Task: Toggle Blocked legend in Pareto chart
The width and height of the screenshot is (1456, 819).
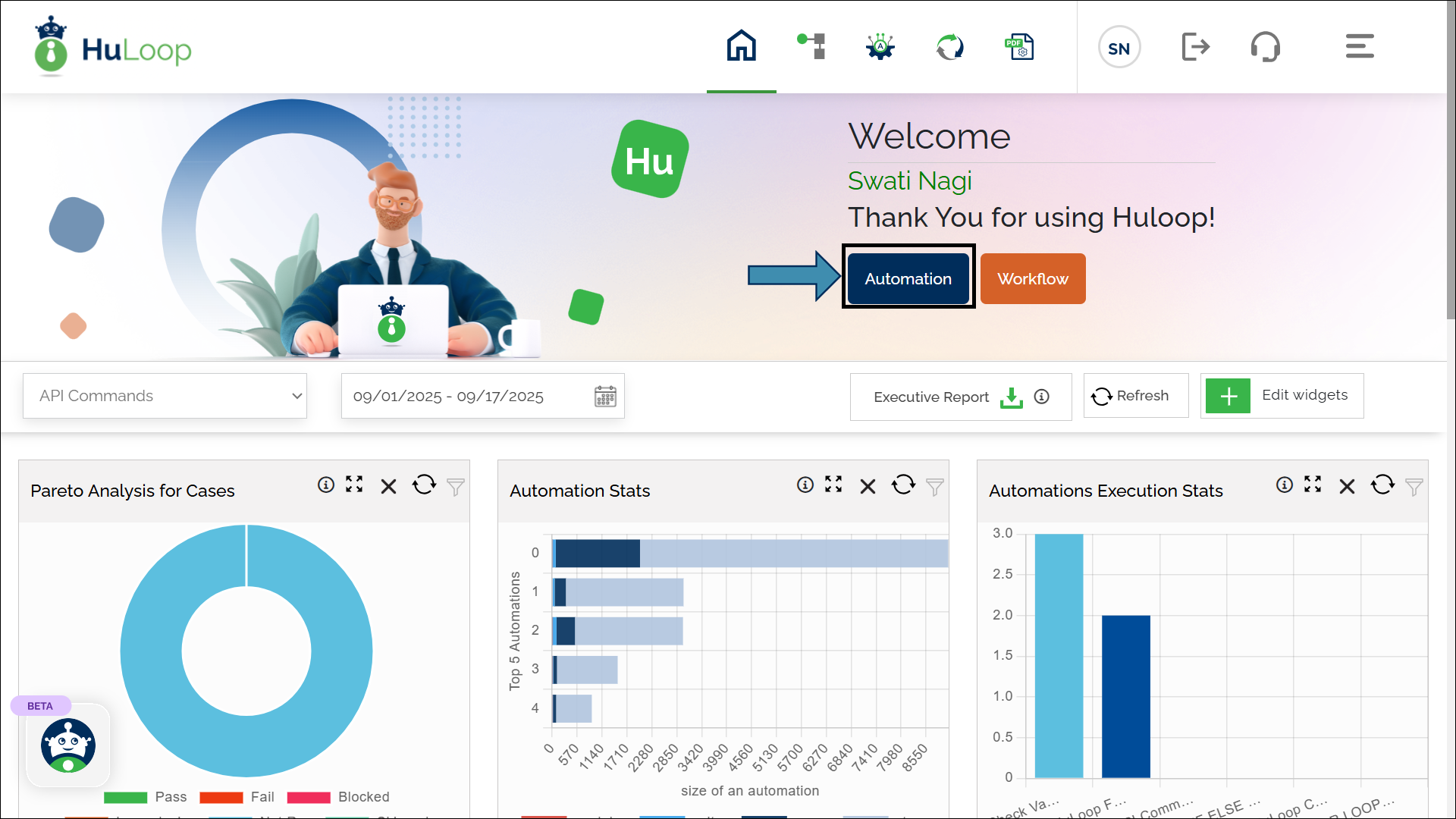Action: [338, 797]
